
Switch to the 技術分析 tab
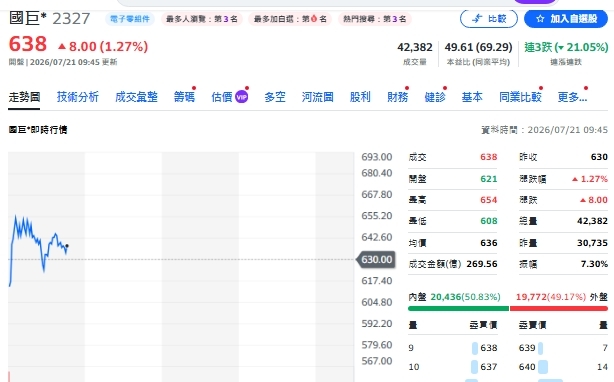coord(78,97)
